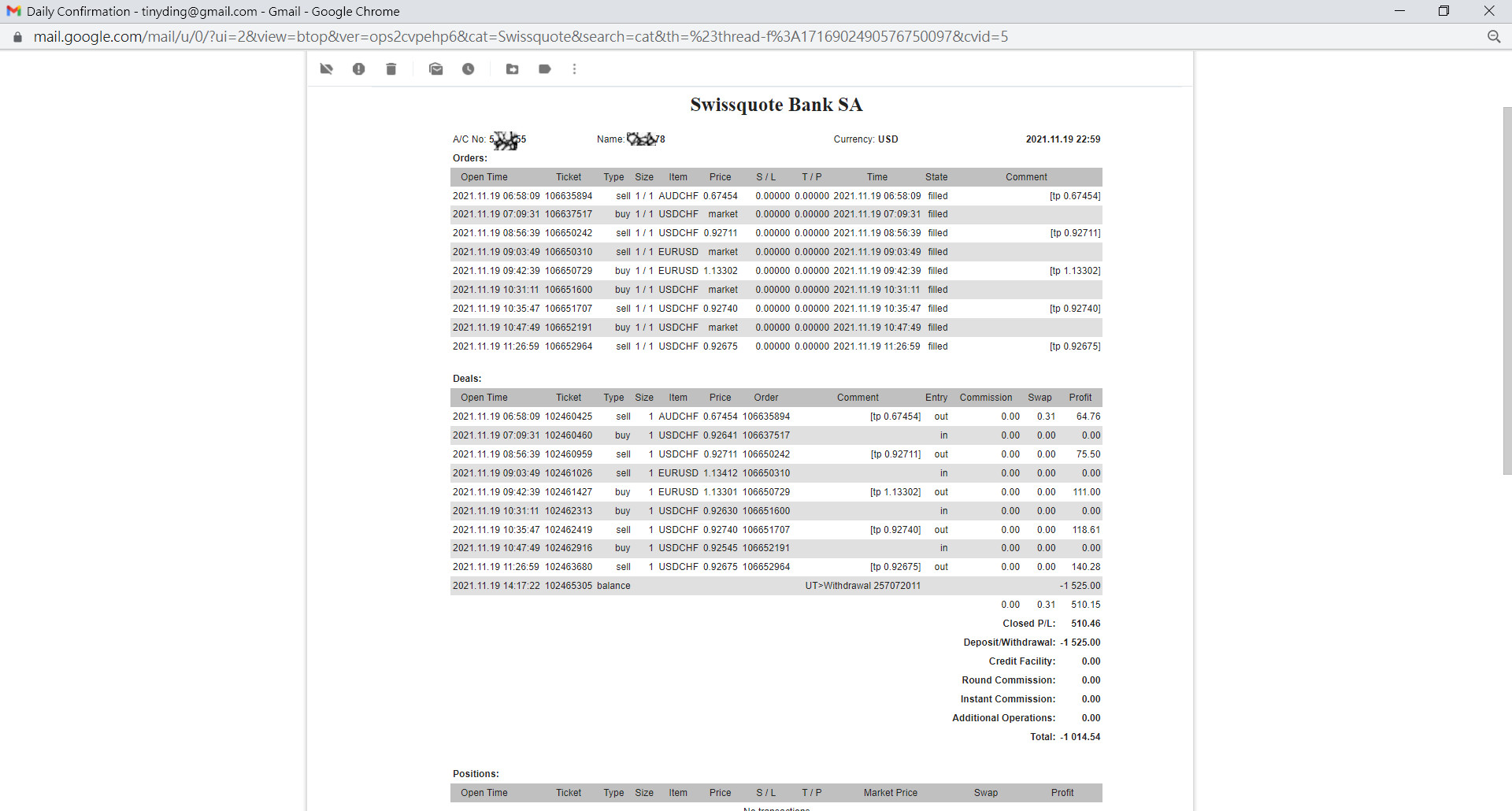Click deal ticket 102462916
This screenshot has height=811, width=1512.
(x=569, y=548)
